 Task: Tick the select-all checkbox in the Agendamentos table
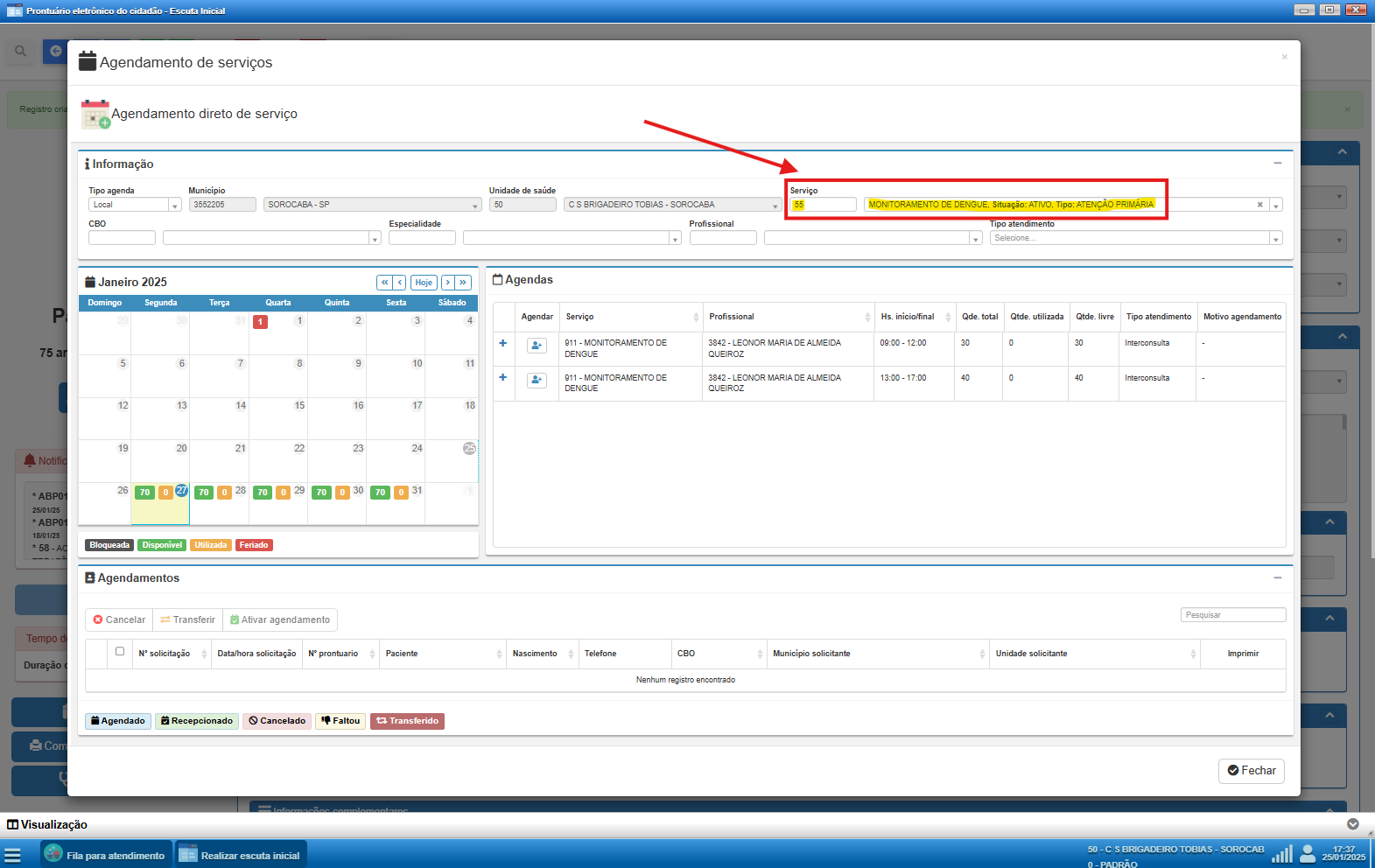[x=120, y=652]
